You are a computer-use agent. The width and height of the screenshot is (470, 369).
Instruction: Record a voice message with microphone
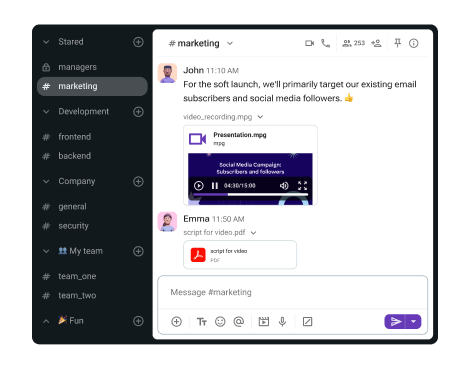(282, 322)
